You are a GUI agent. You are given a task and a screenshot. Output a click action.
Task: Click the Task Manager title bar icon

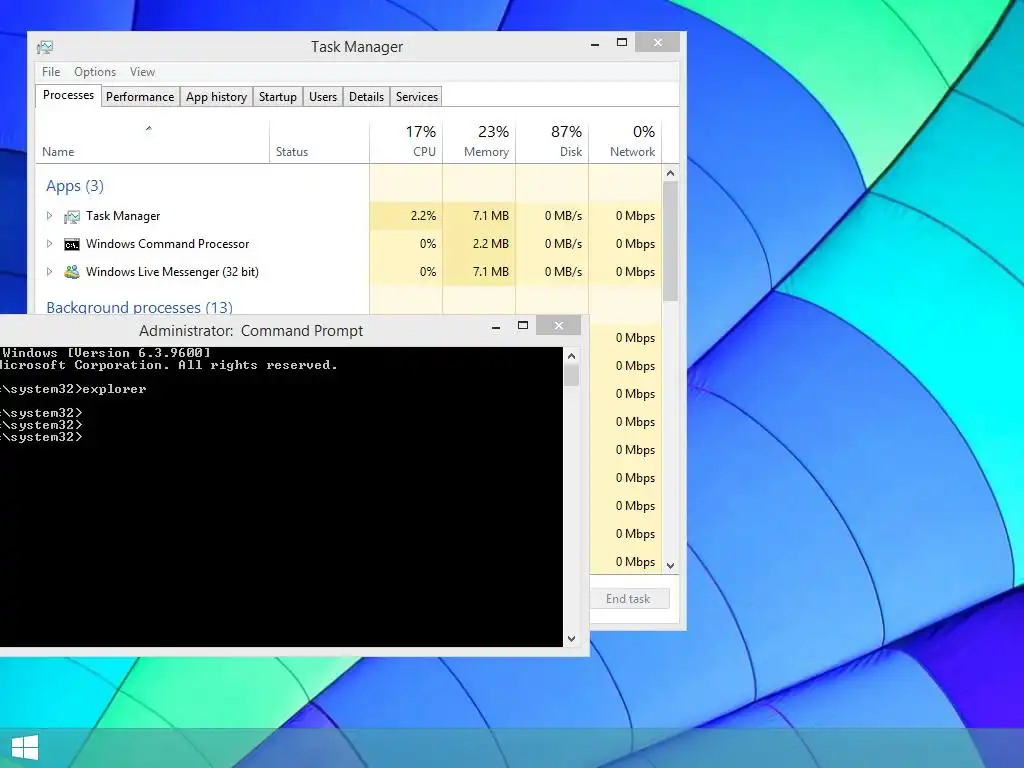(44, 47)
